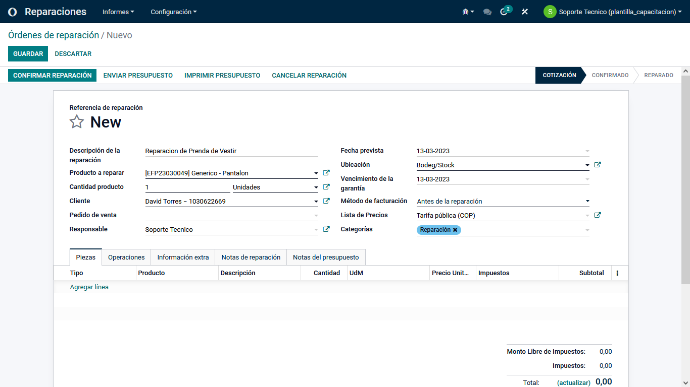Open external link for Producto a reparar
This screenshot has height=387, width=690.
click(326, 173)
